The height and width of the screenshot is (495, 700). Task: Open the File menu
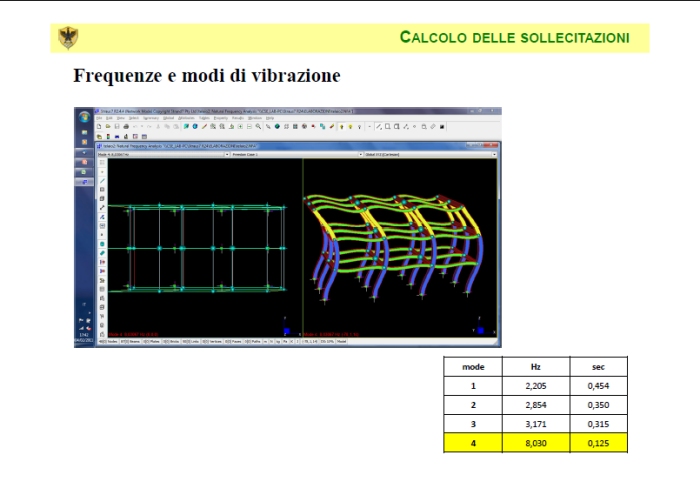[99, 118]
